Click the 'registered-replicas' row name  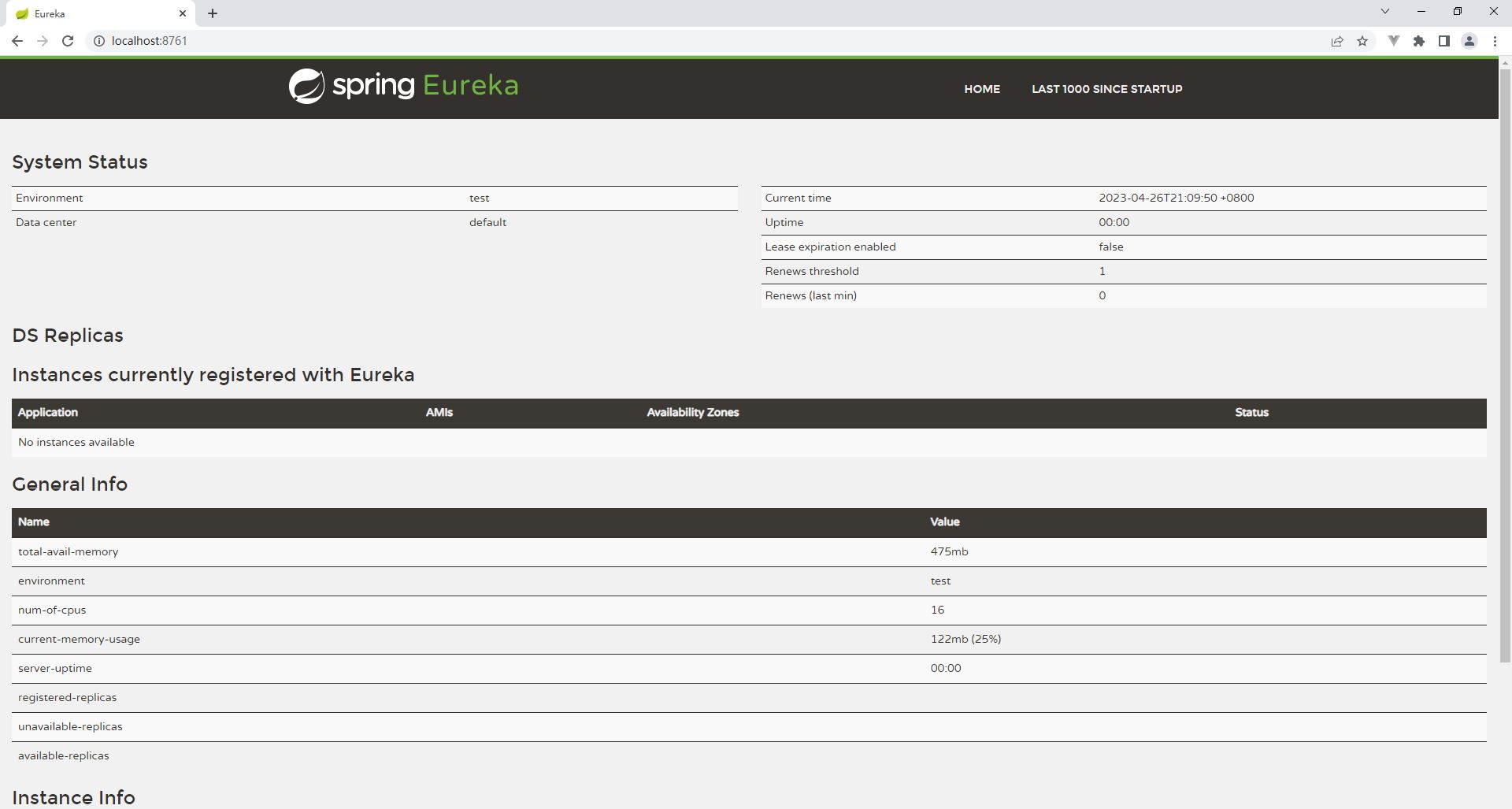point(67,698)
